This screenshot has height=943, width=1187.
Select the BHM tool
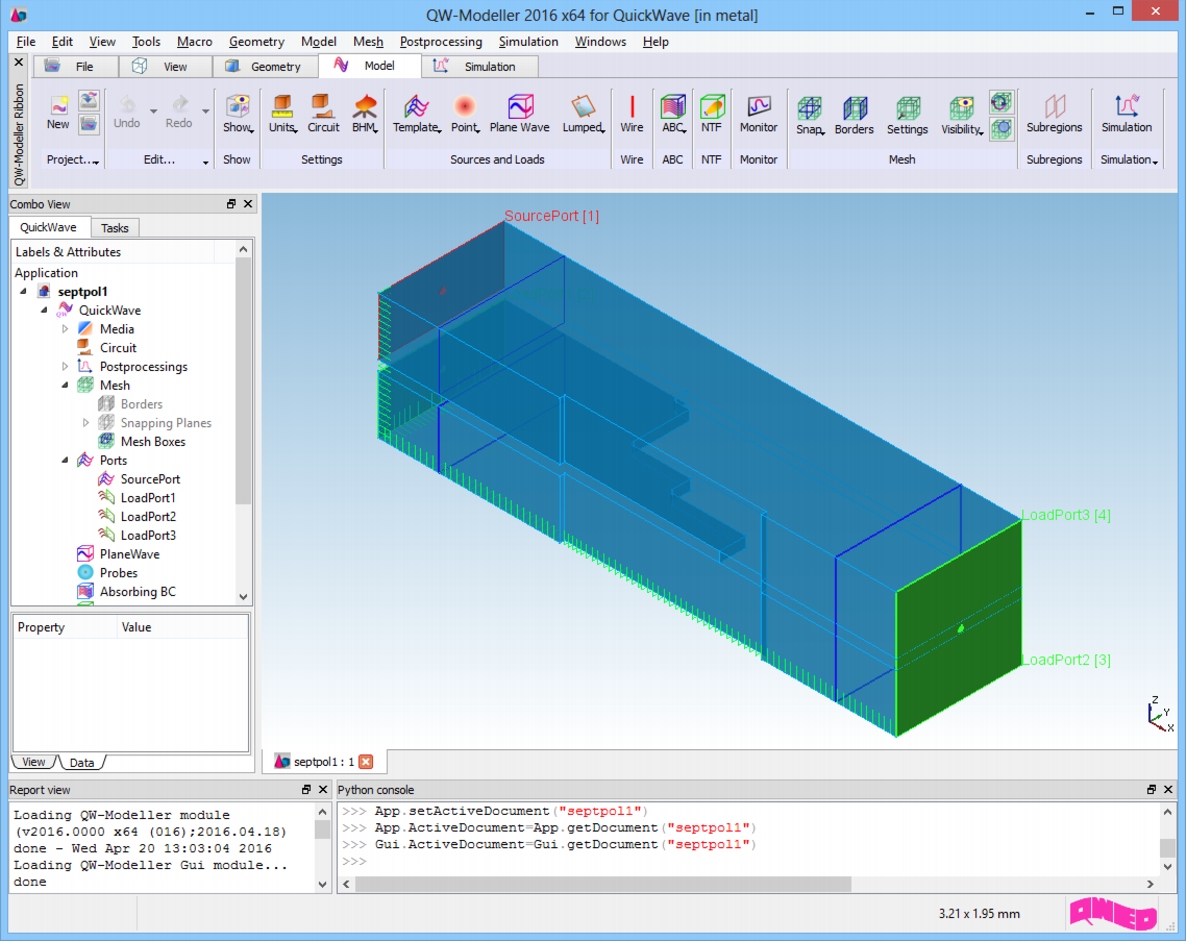coord(365,114)
